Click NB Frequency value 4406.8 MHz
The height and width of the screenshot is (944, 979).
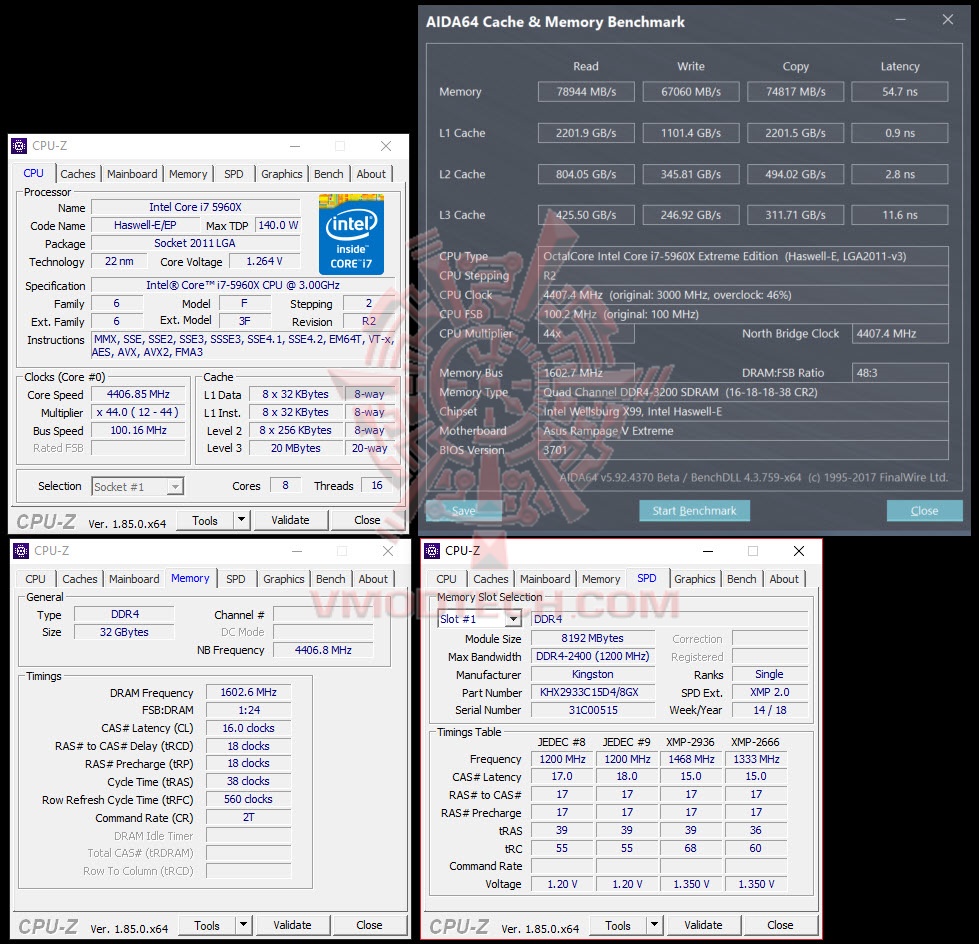coord(323,650)
